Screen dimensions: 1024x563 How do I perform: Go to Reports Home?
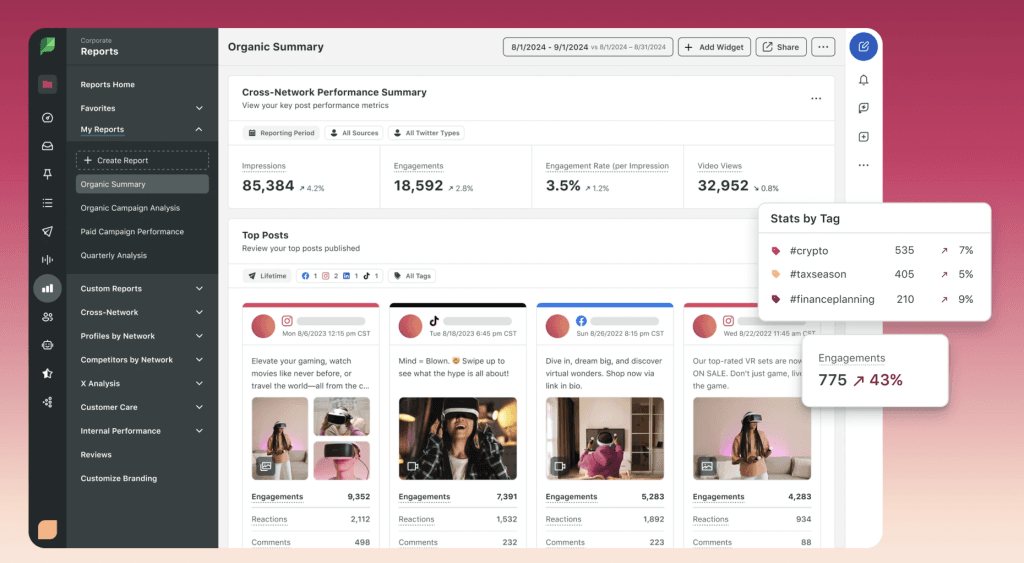pyautogui.click(x=108, y=84)
